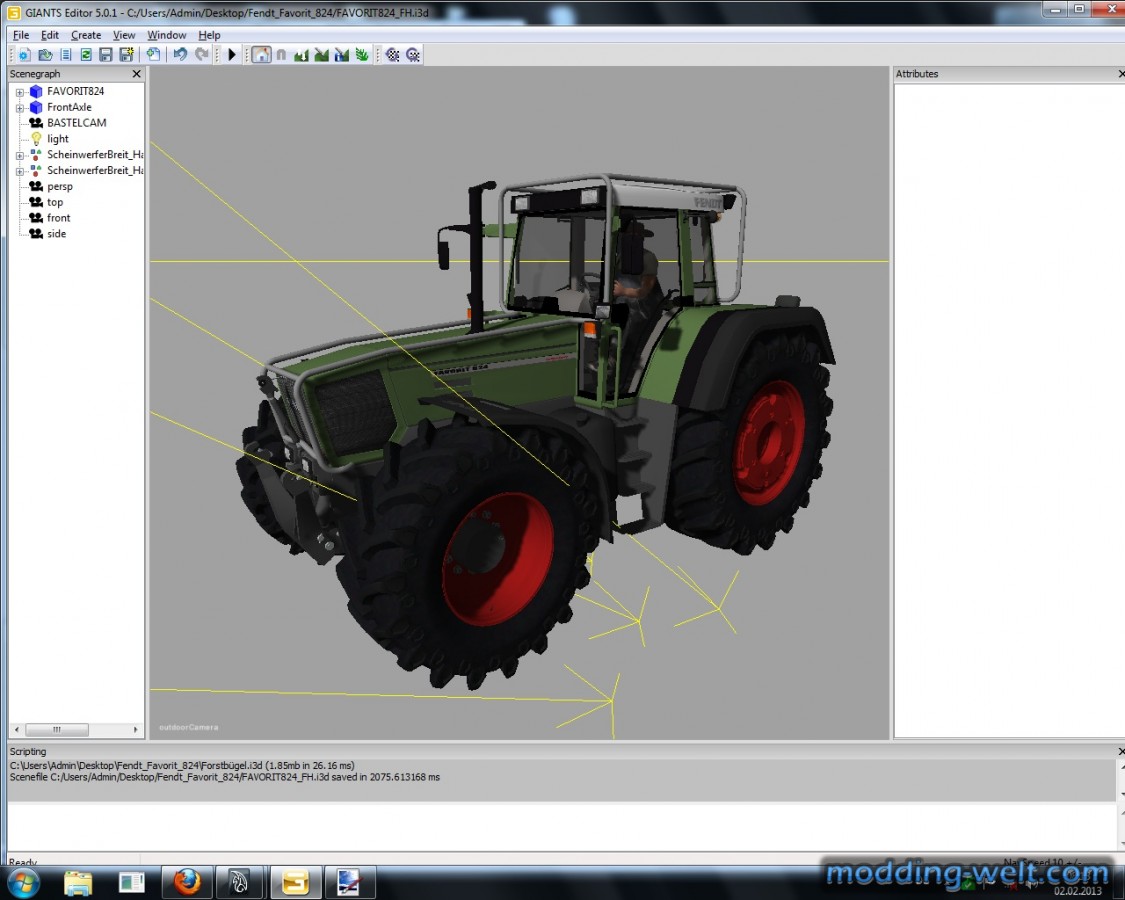Select the persp camera node
This screenshot has height=900, width=1125.
(60, 186)
